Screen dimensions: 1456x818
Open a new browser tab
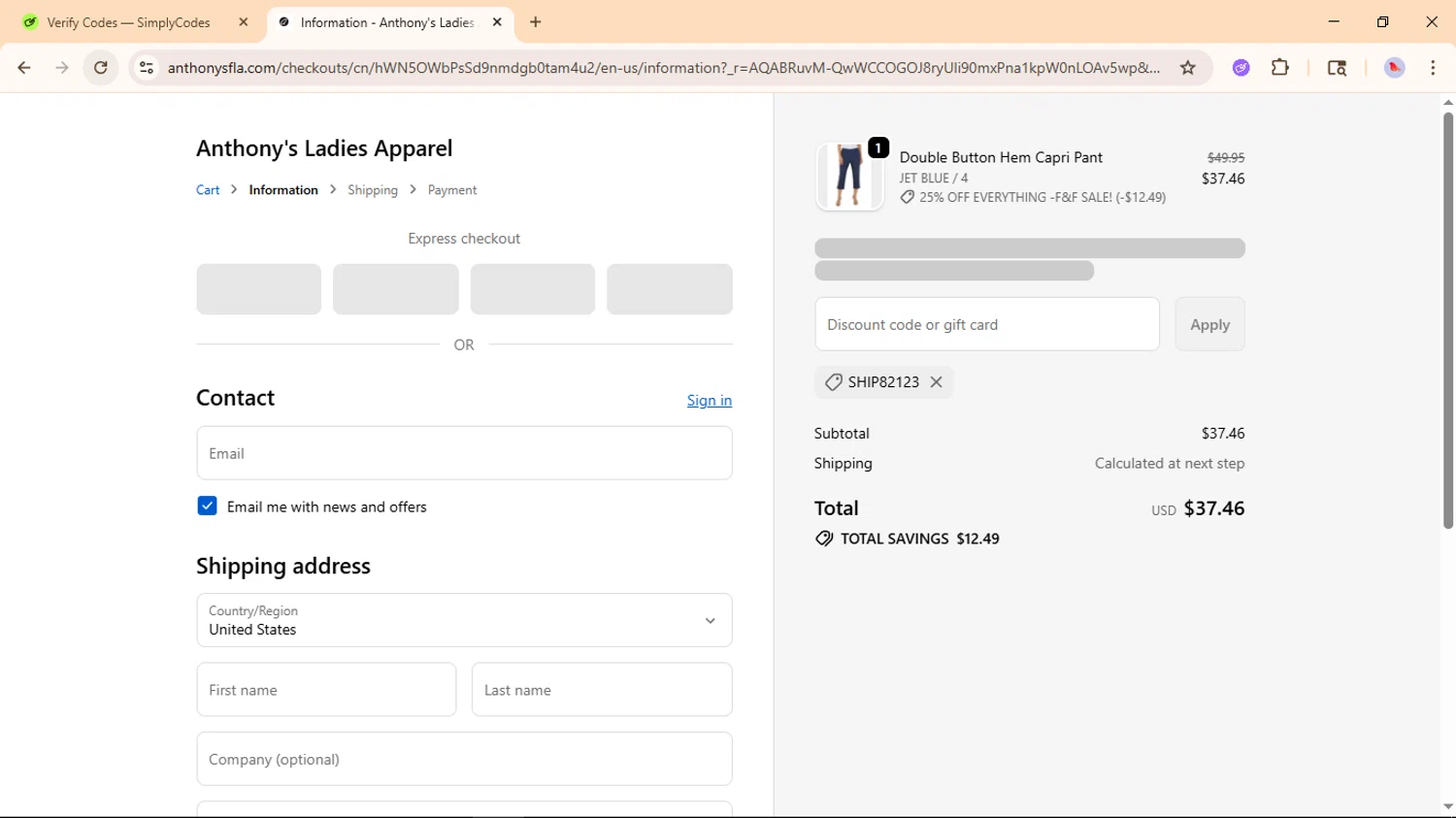pos(536,22)
